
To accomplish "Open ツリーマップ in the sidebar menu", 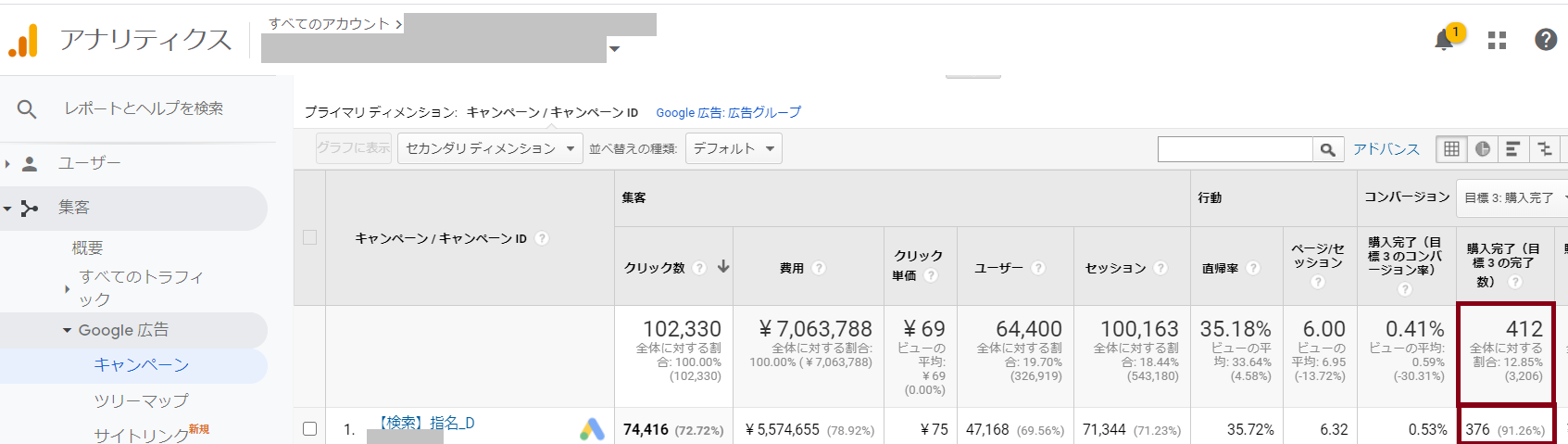I will (x=141, y=400).
